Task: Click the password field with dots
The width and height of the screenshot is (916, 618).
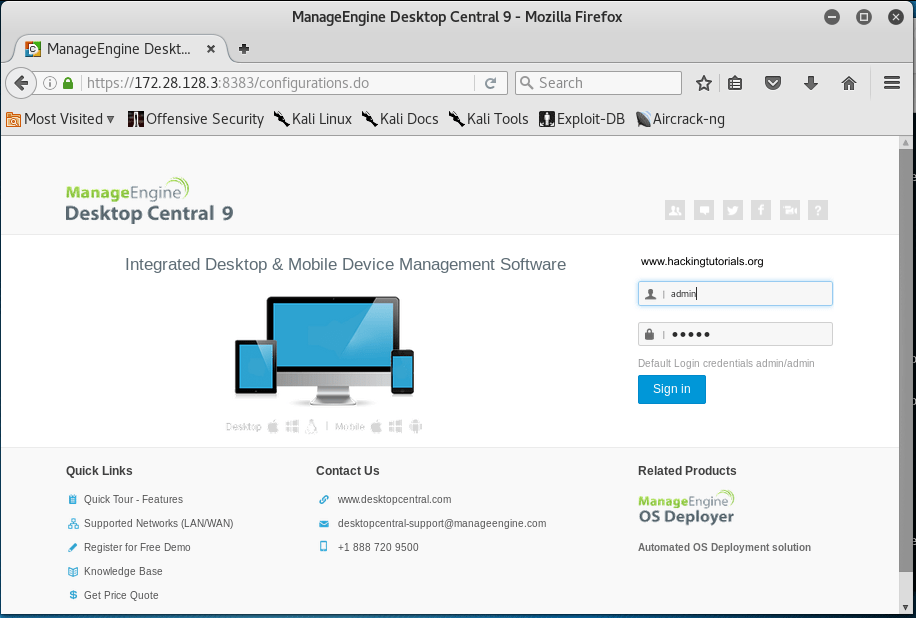Action: (x=735, y=334)
